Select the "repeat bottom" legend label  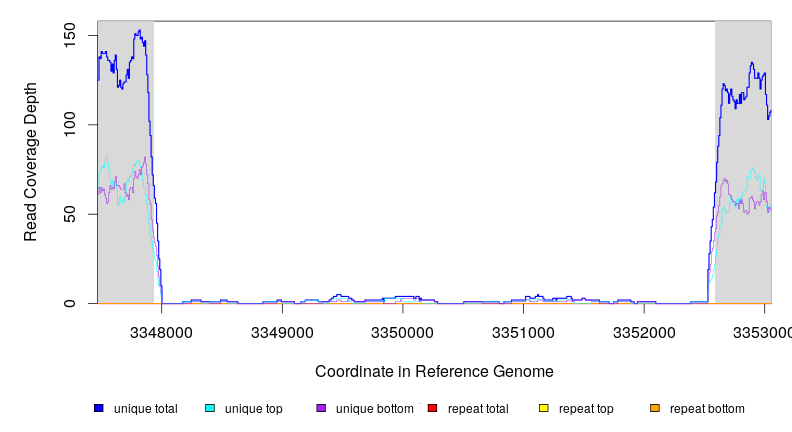click(x=707, y=409)
